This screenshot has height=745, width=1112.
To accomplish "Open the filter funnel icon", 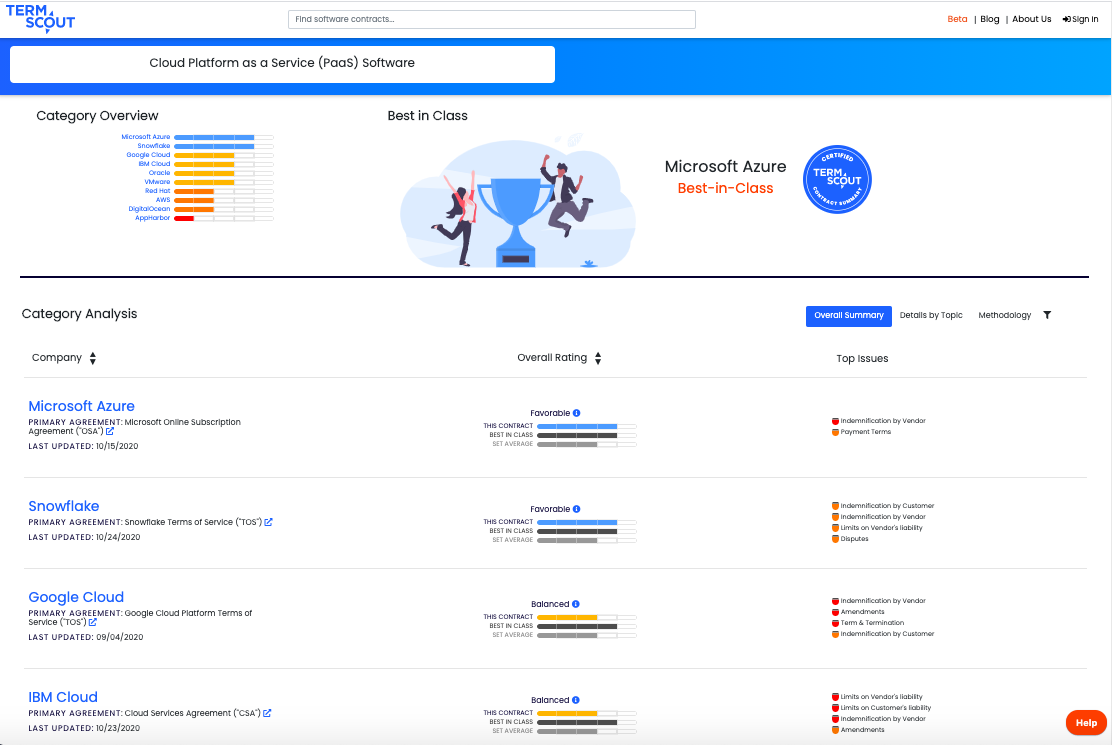I will pyautogui.click(x=1047, y=315).
